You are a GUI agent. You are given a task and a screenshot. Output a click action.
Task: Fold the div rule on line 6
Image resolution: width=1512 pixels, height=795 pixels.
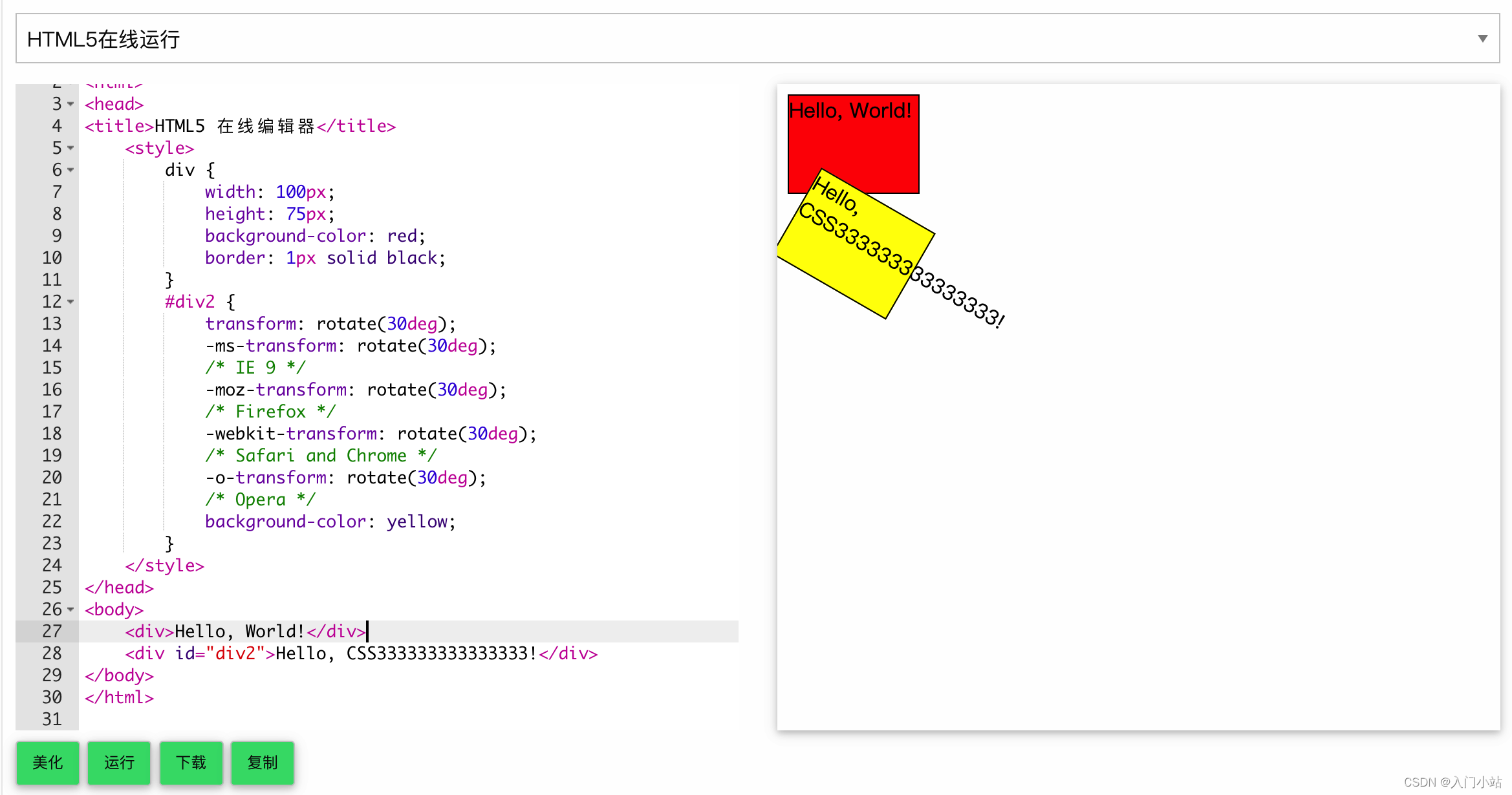[70, 170]
